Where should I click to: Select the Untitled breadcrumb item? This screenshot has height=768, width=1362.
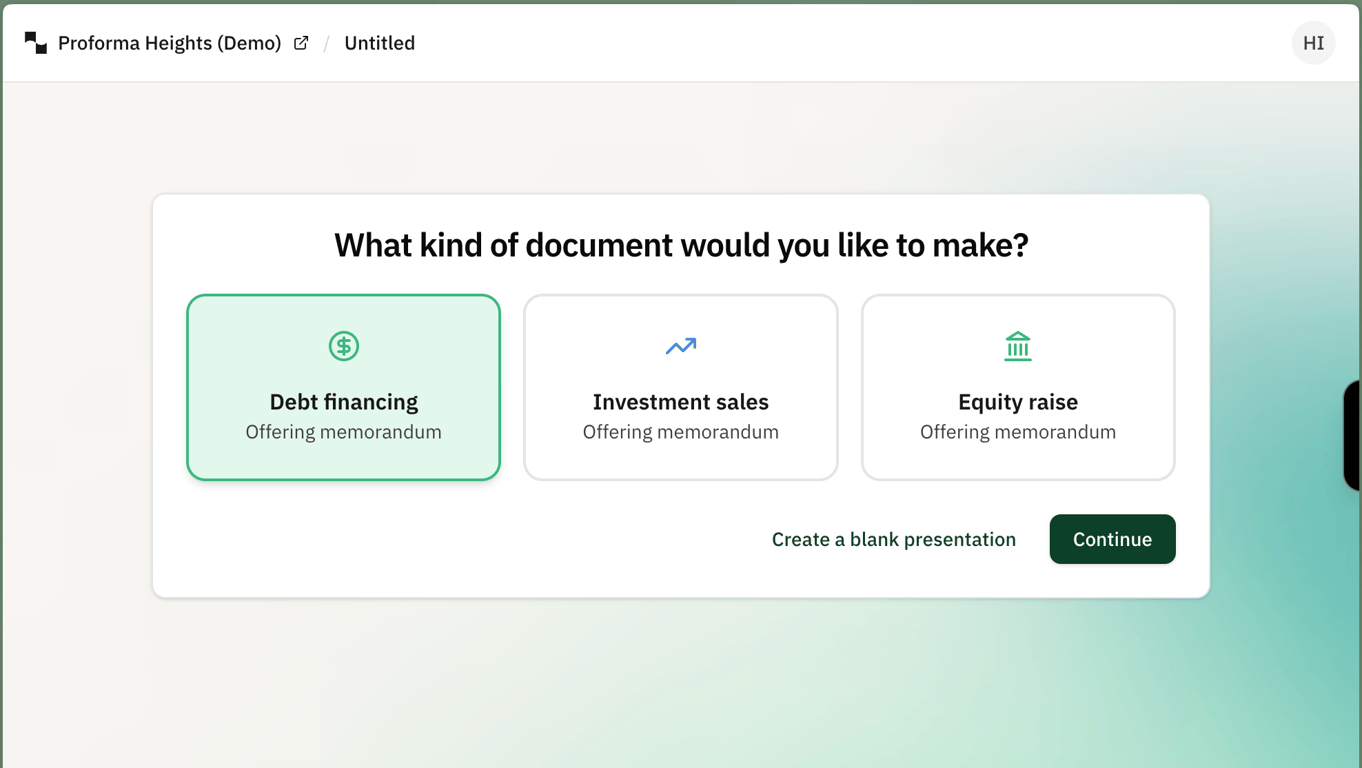379,43
